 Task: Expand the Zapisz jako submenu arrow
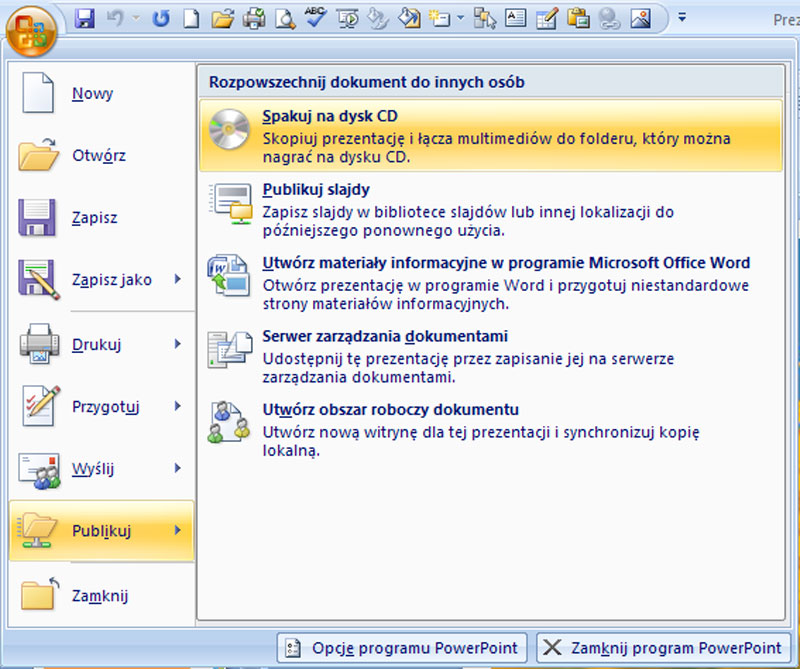click(x=178, y=279)
